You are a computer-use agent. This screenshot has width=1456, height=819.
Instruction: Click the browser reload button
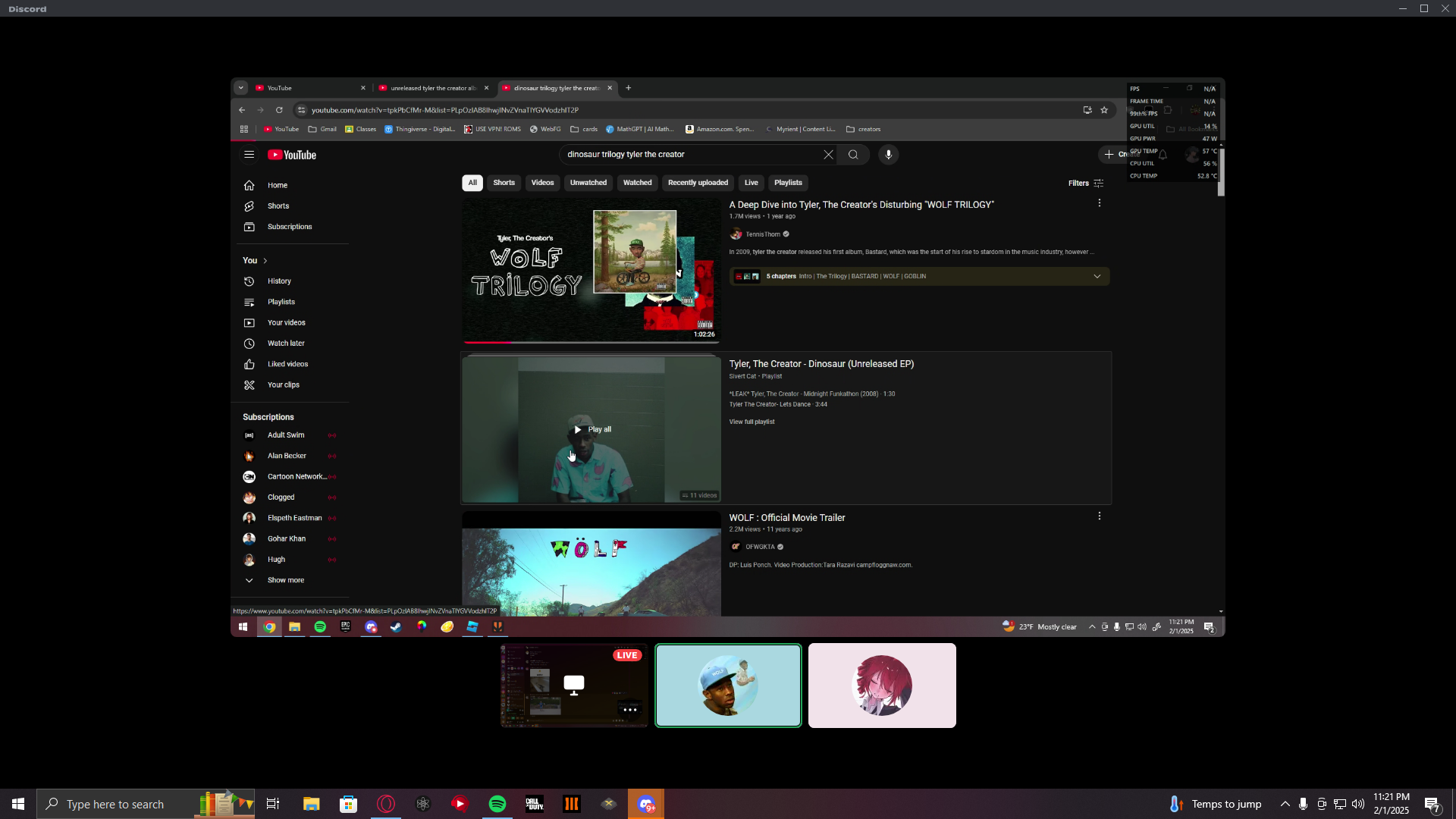[x=279, y=110]
